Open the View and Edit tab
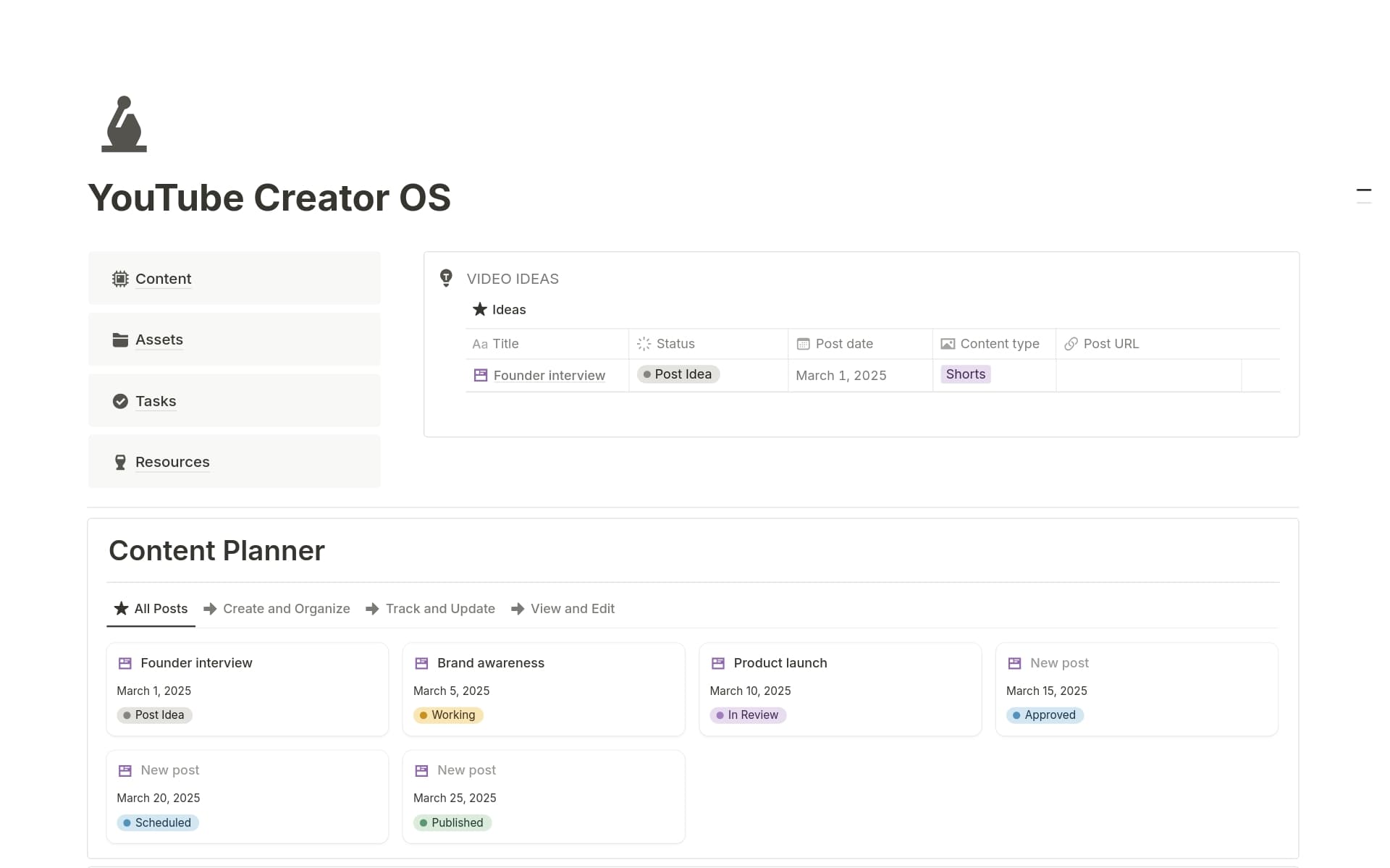 (572, 608)
